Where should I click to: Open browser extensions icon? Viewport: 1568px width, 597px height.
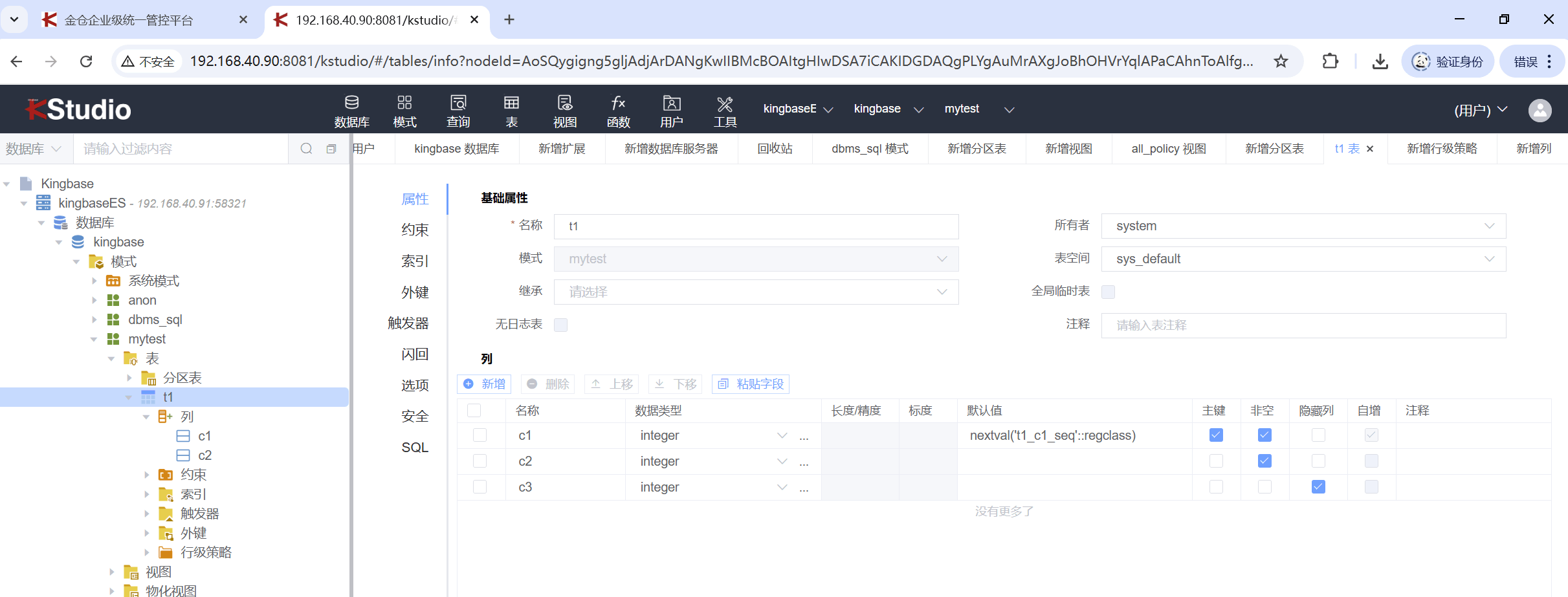(1330, 61)
